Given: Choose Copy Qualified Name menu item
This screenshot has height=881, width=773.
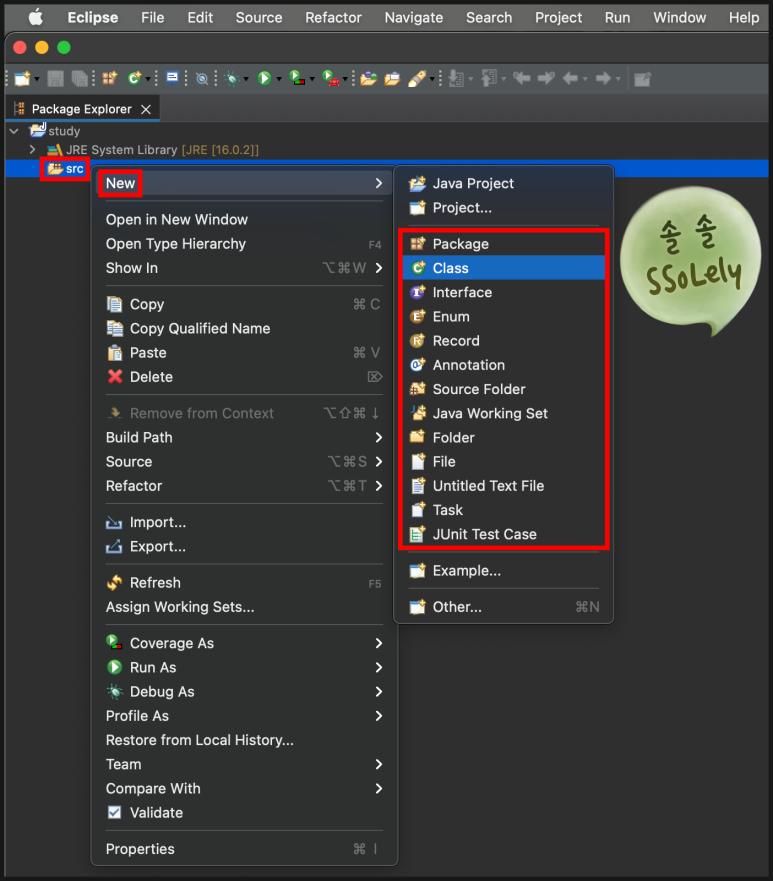Looking at the screenshot, I should tap(244, 328).
